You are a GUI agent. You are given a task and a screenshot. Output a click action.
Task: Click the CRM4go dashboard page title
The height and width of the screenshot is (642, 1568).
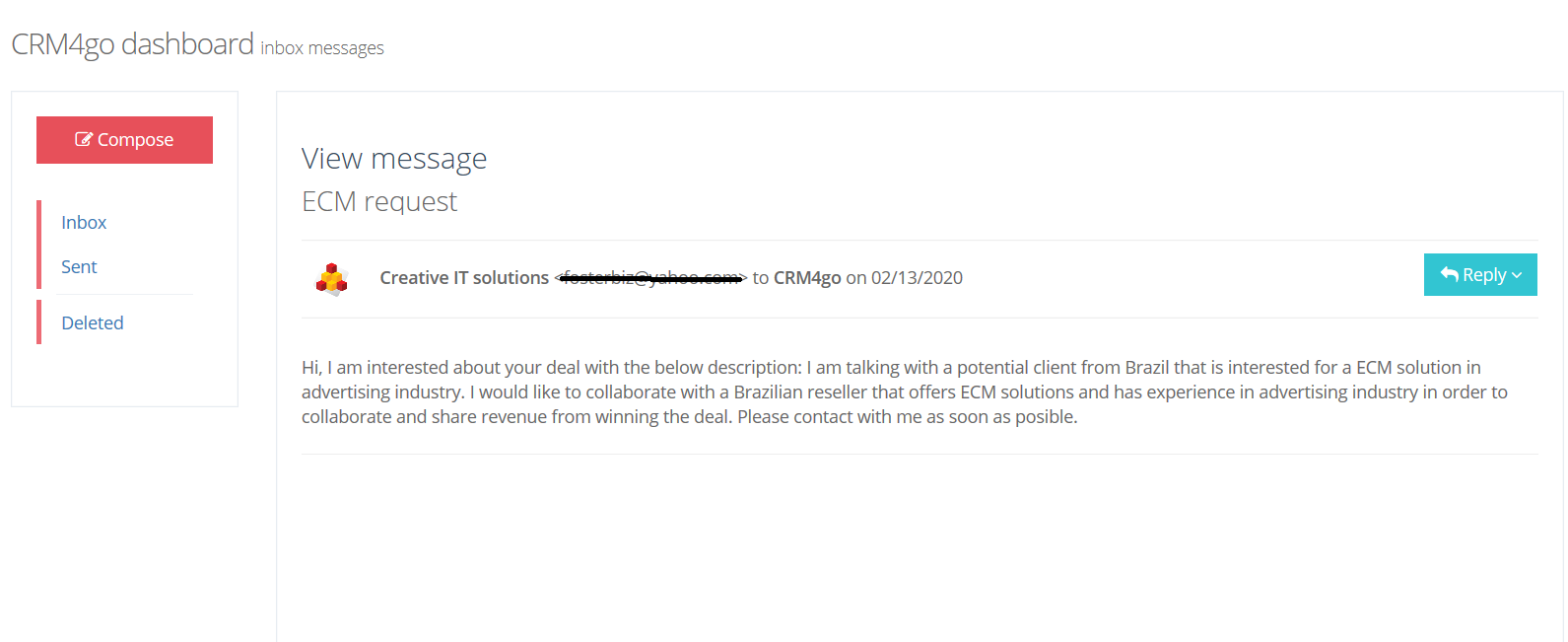coord(132,44)
